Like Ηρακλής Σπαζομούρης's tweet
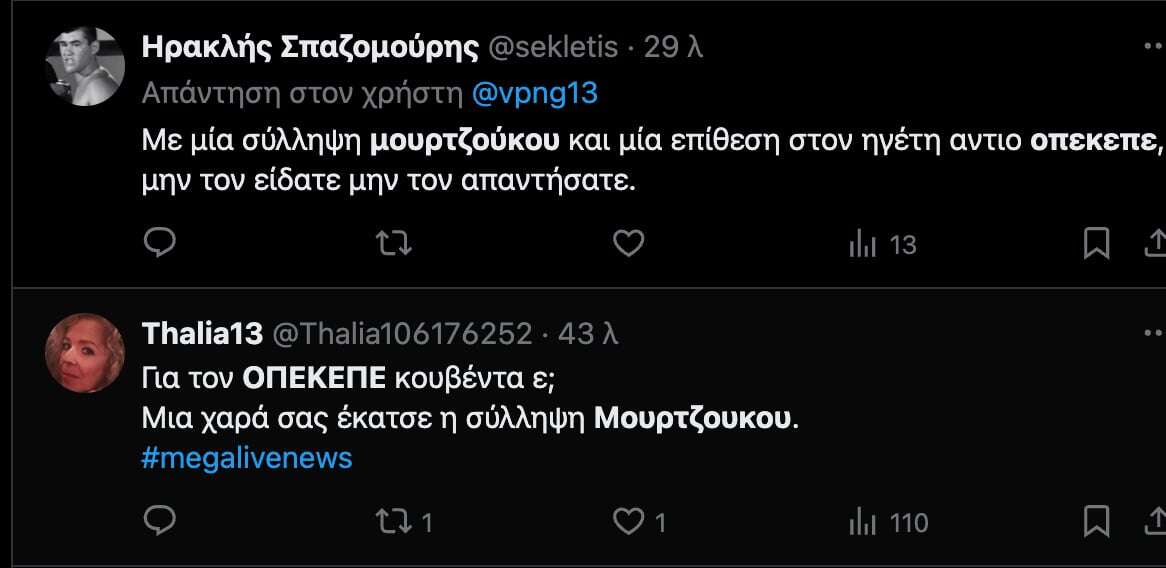Screen dimensions: 1166x568 pos(628,243)
